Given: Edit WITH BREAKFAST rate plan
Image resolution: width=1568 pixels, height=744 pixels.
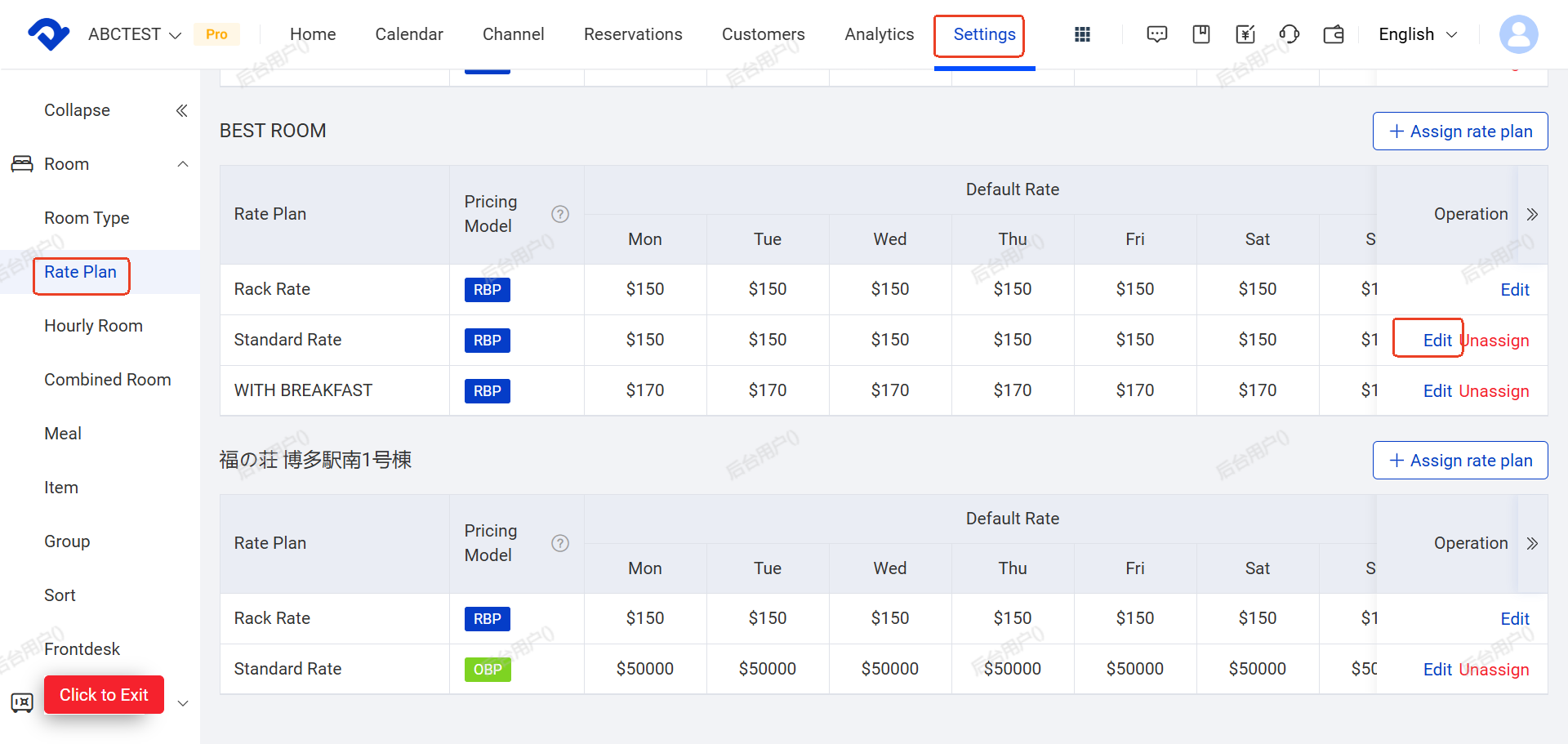Looking at the screenshot, I should tap(1437, 391).
